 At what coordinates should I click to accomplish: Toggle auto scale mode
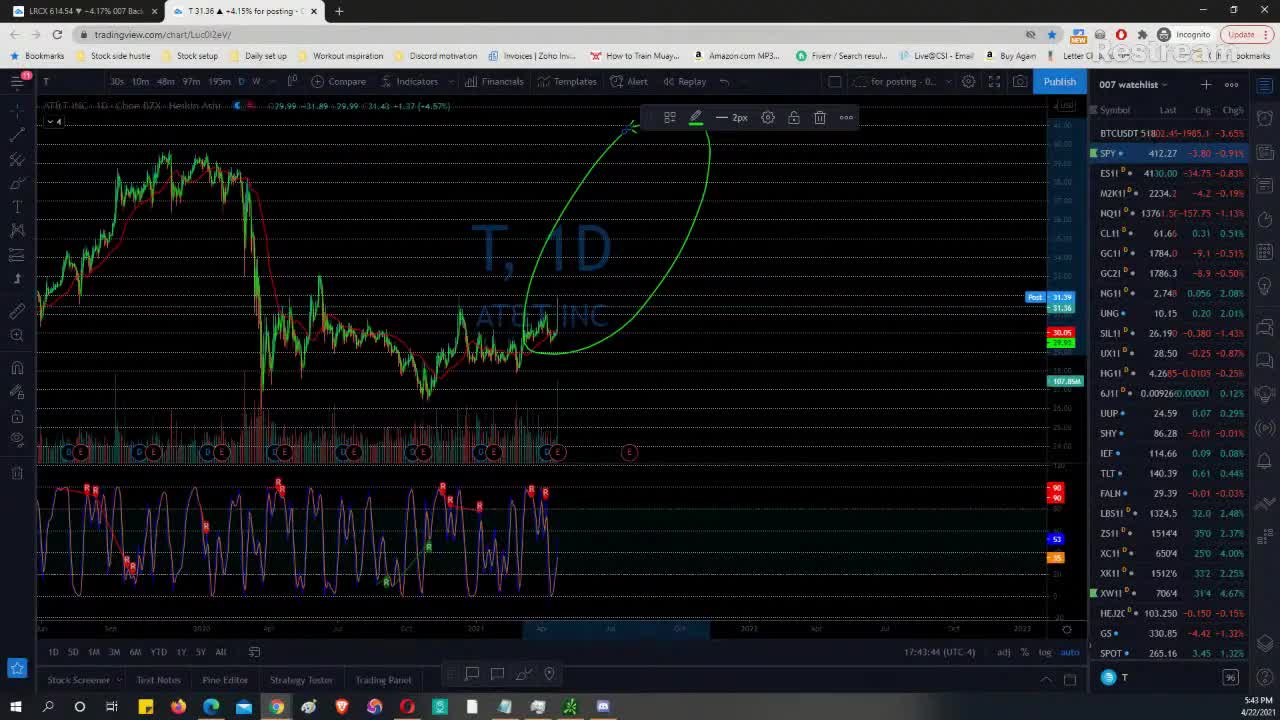(1070, 652)
